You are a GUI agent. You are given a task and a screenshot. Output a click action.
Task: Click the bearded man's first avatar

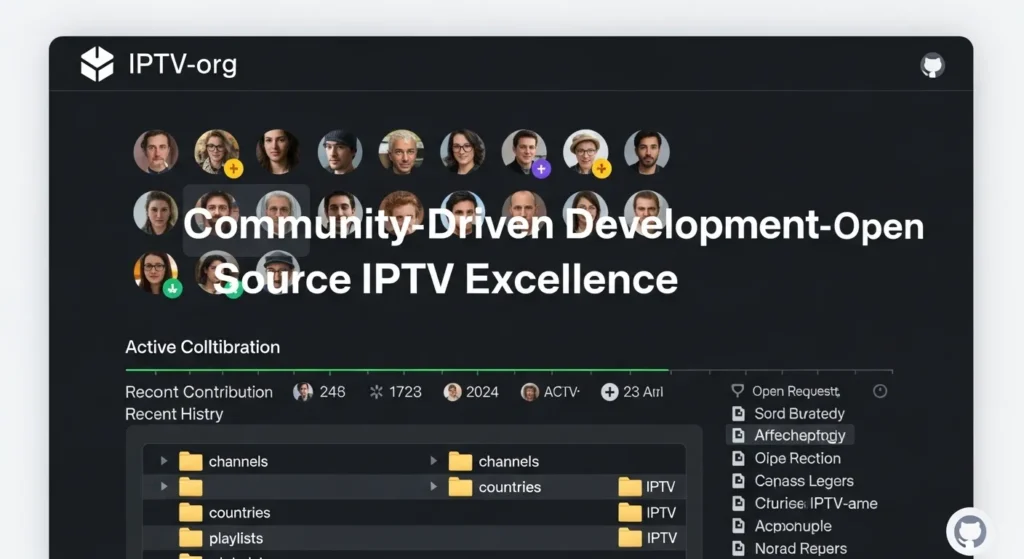[155, 151]
